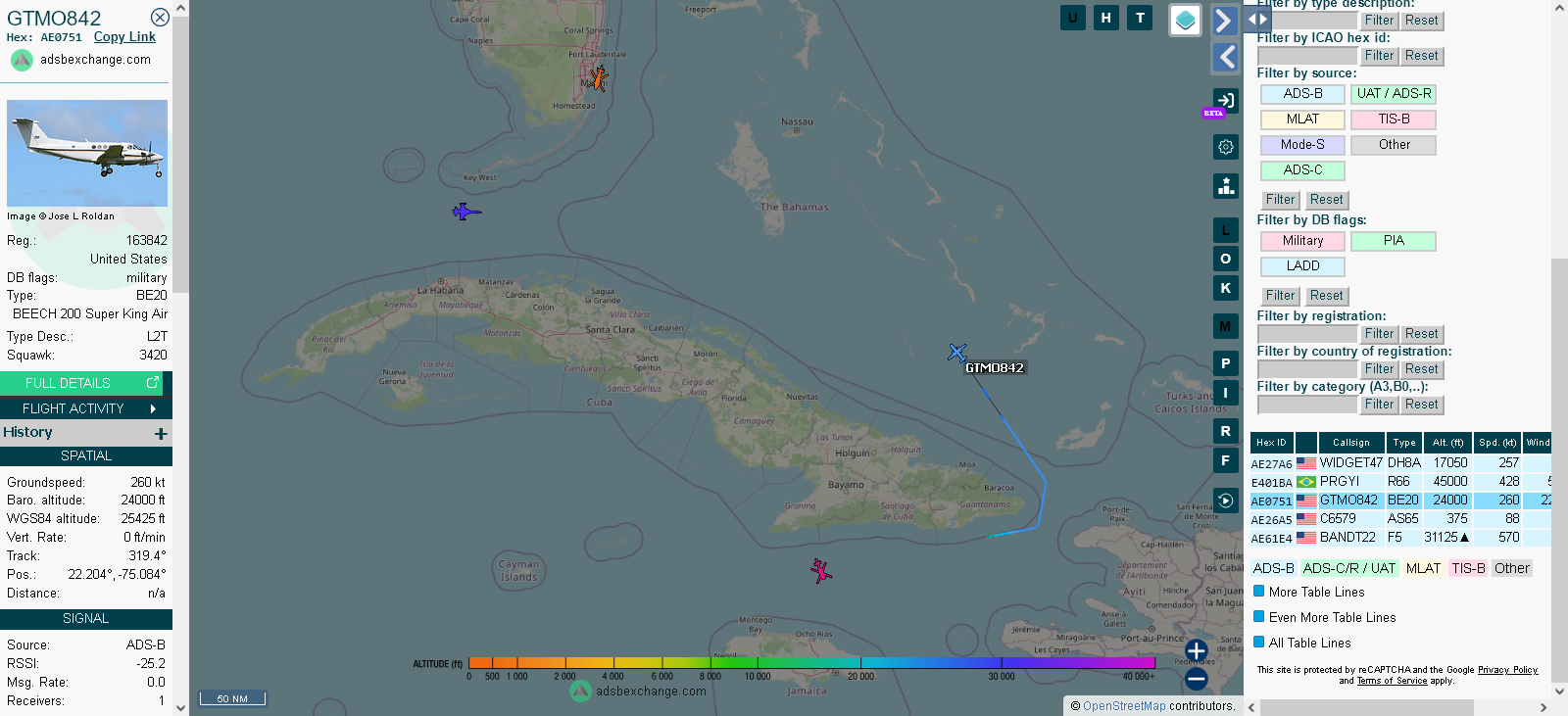Enable More Table Lines checkbox
The image size is (1568, 716).
(x=1259, y=592)
